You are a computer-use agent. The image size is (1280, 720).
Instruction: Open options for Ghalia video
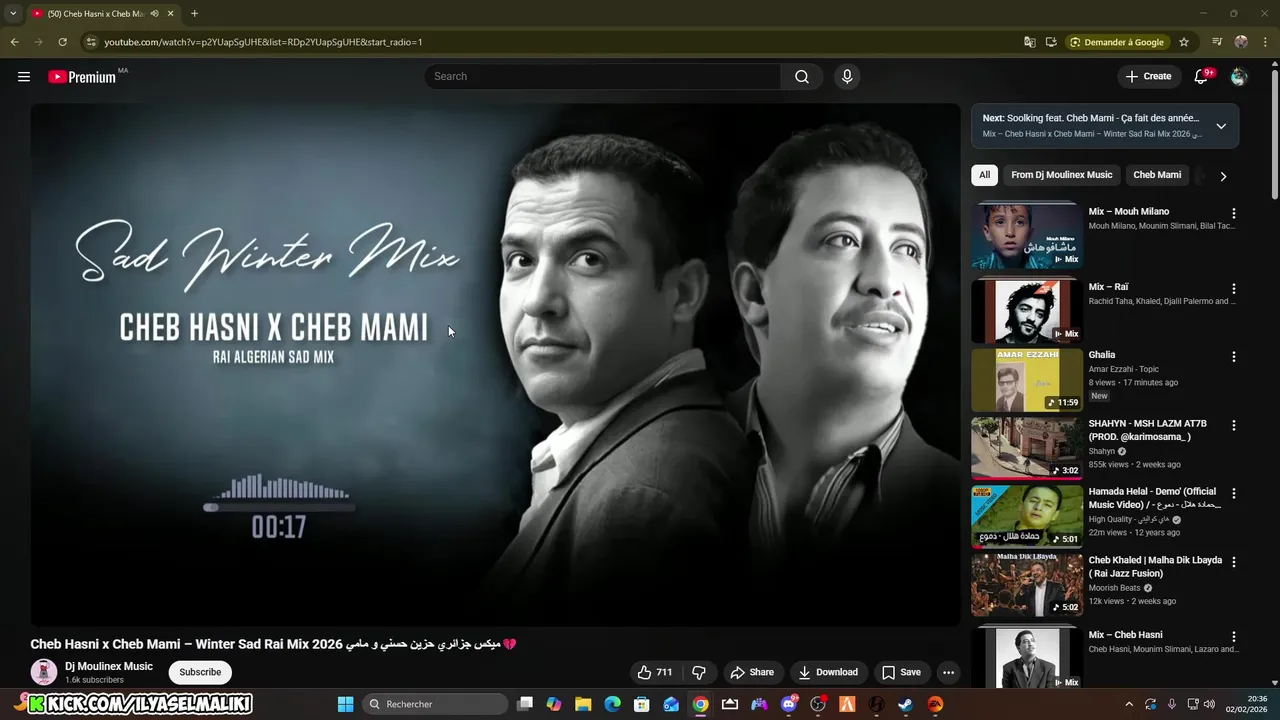pyautogui.click(x=1233, y=356)
